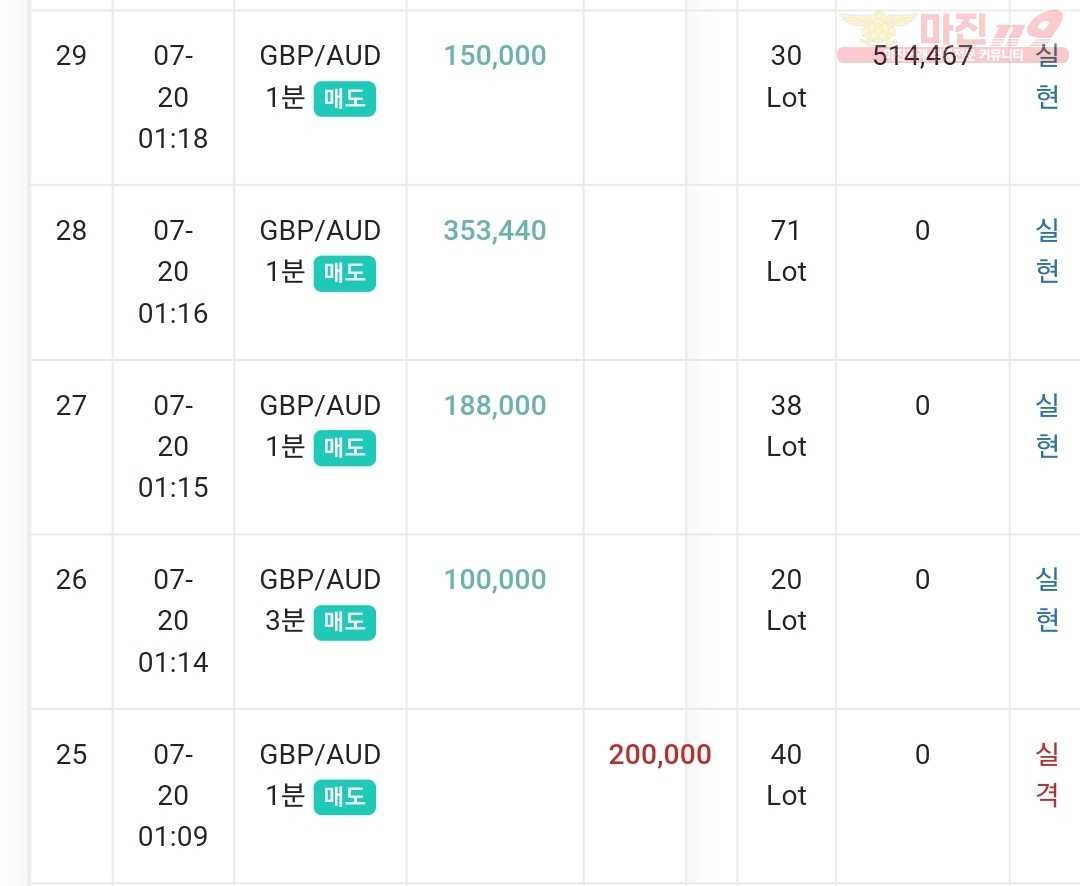Select the 353,440 profit amount
Image resolution: width=1080 pixels, height=886 pixels.
pos(495,231)
